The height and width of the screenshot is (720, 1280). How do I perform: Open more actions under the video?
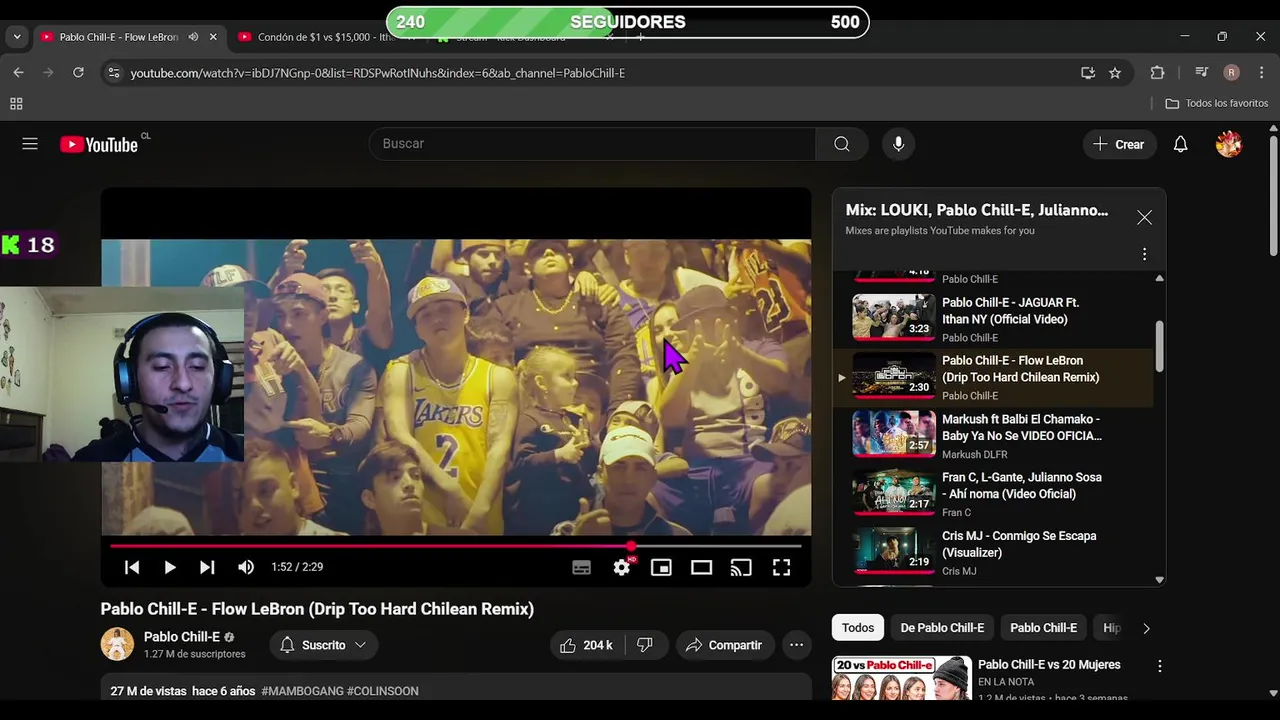coord(796,645)
